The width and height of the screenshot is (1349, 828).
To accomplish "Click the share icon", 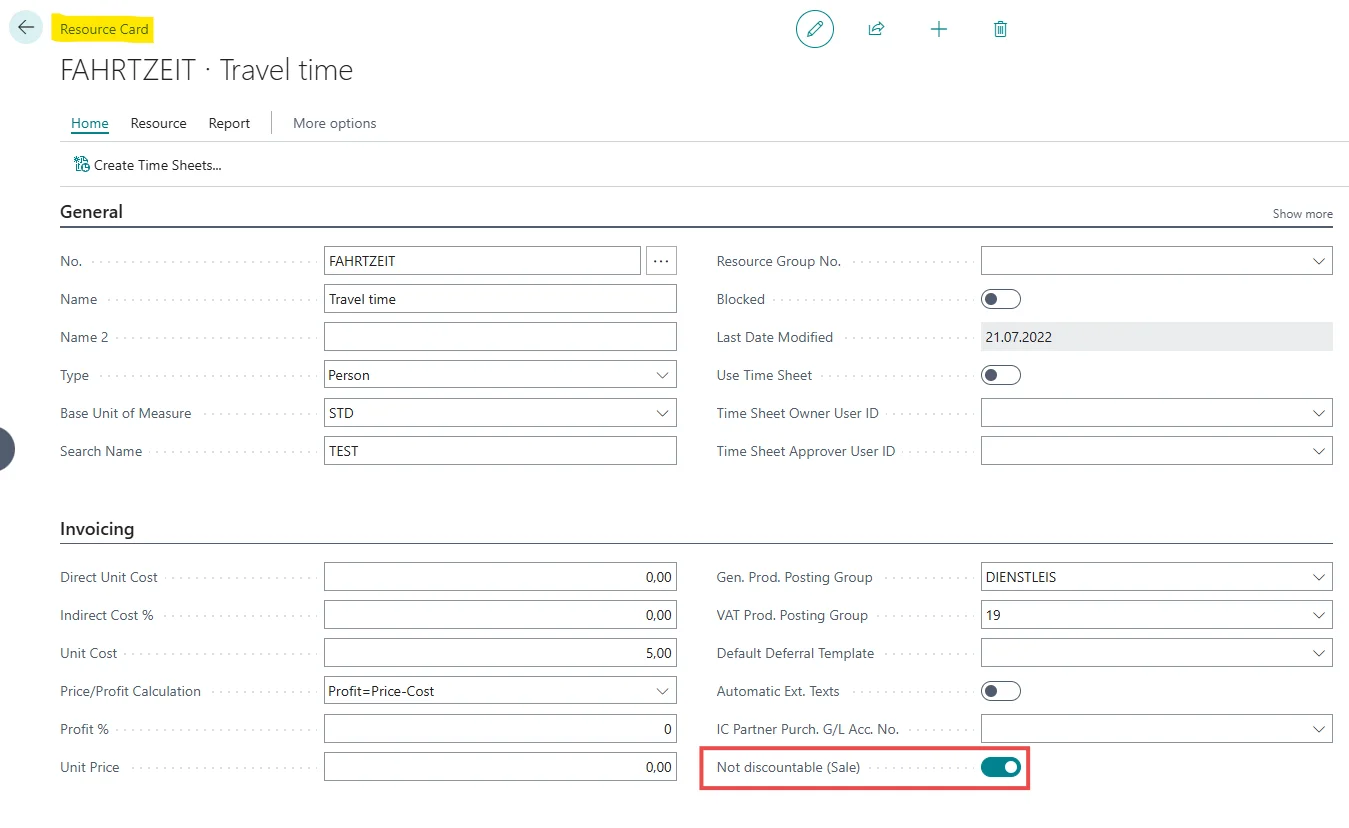I will click(x=876, y=29).
